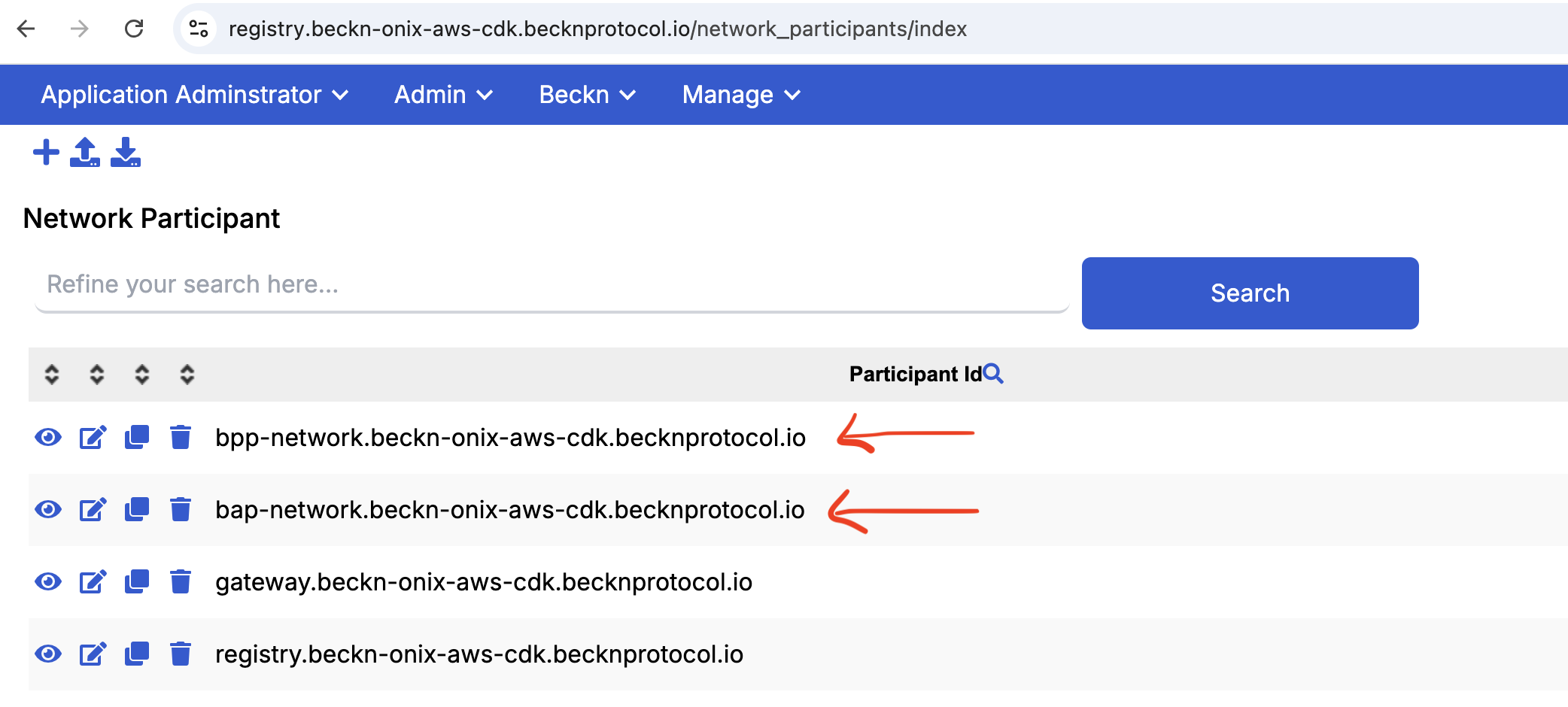Click the Refine your search input field
1568x707 pixels.
[552, 285]
